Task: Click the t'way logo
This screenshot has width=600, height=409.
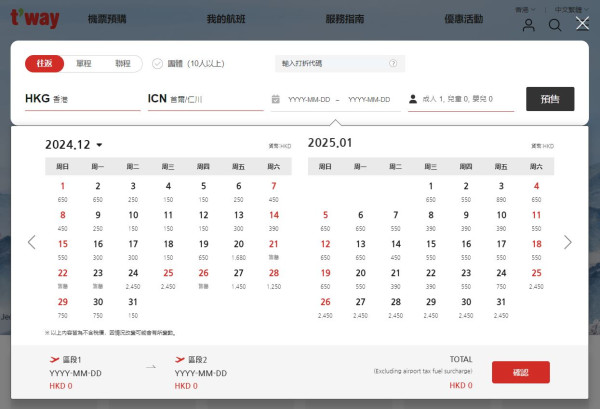Action: 35,18
